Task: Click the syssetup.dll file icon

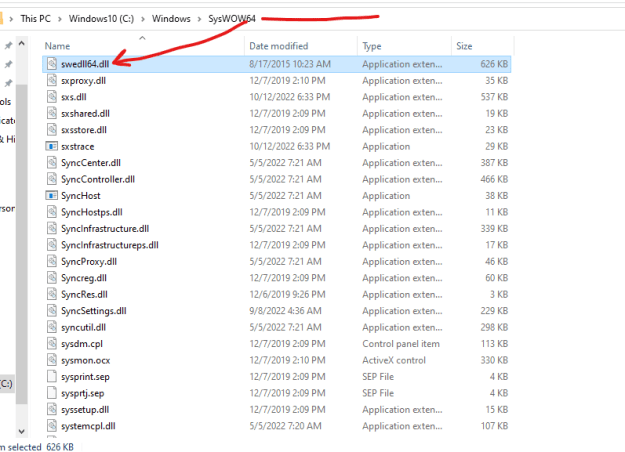Action: pyautogui.click(x=52, y=409)
